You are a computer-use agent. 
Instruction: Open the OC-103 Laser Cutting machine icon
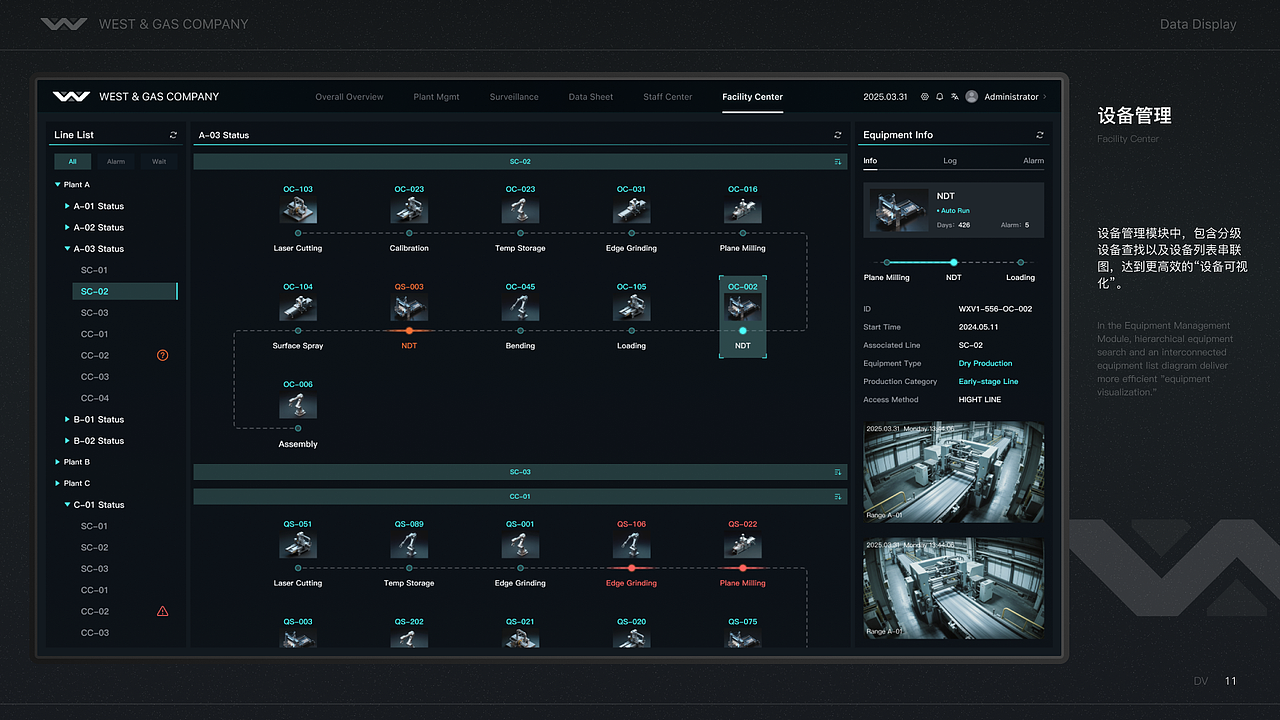pos(298,209)
